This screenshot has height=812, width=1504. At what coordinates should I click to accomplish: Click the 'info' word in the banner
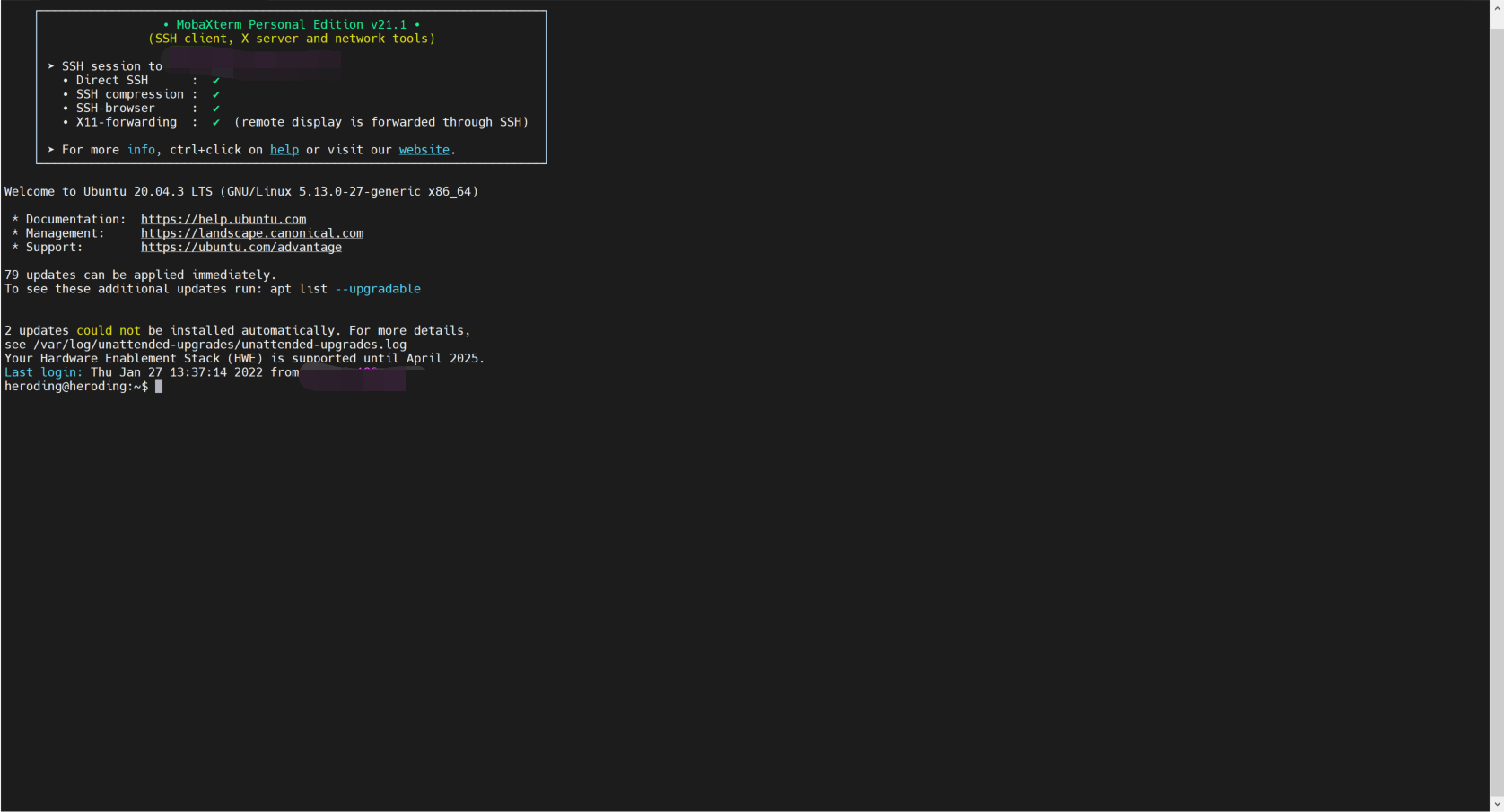[141, 150]
